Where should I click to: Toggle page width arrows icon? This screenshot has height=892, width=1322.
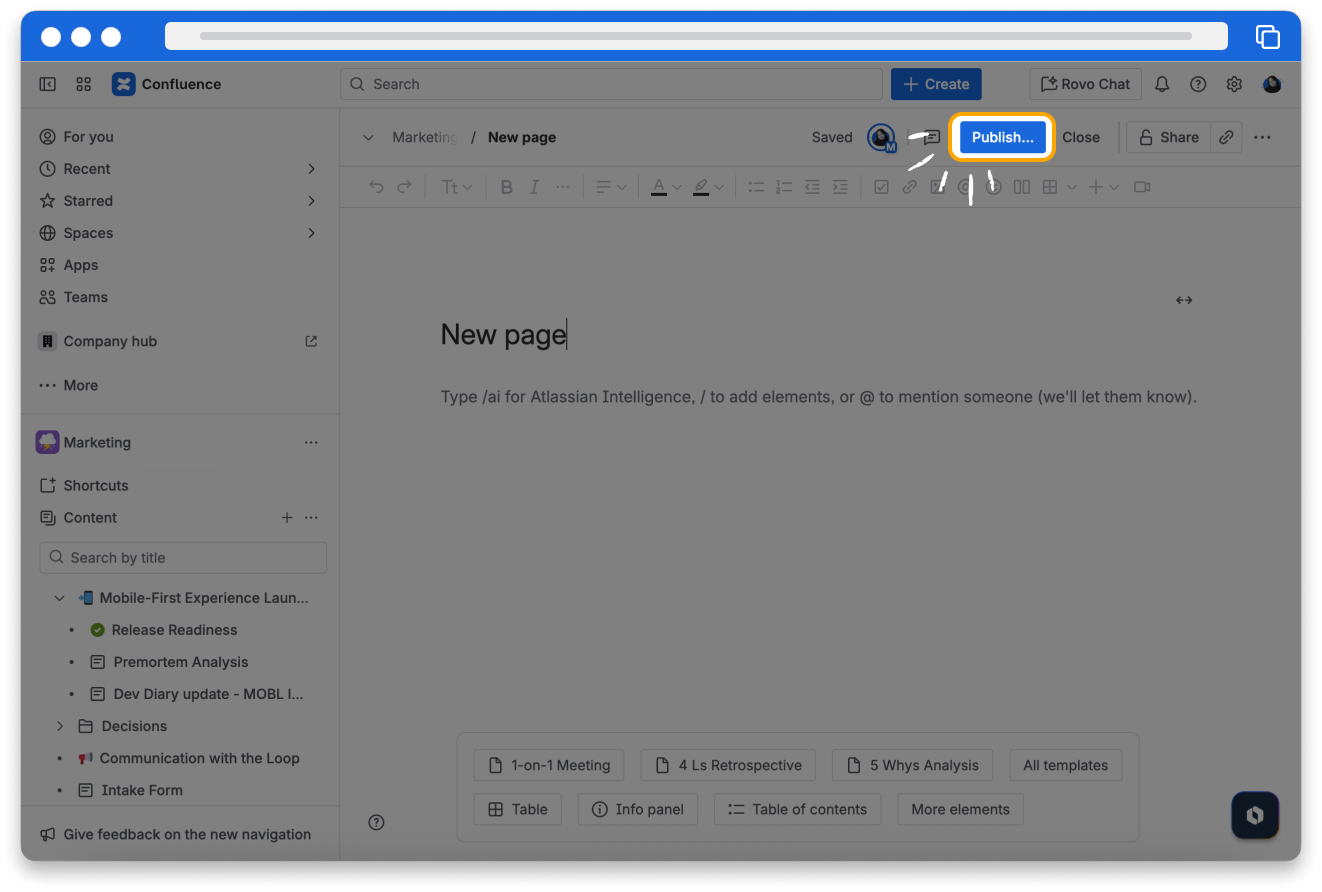coord(1184,300)
